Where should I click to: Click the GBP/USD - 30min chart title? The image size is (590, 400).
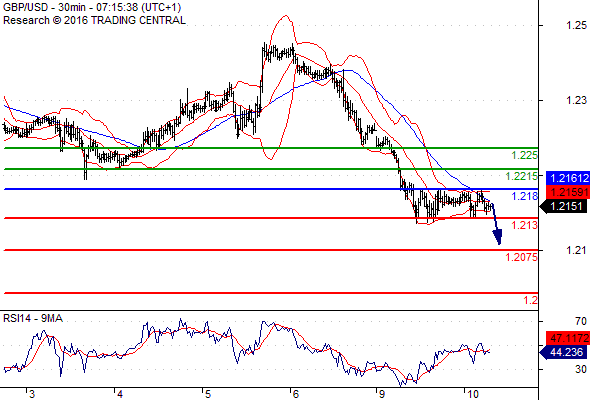(91, 7)
